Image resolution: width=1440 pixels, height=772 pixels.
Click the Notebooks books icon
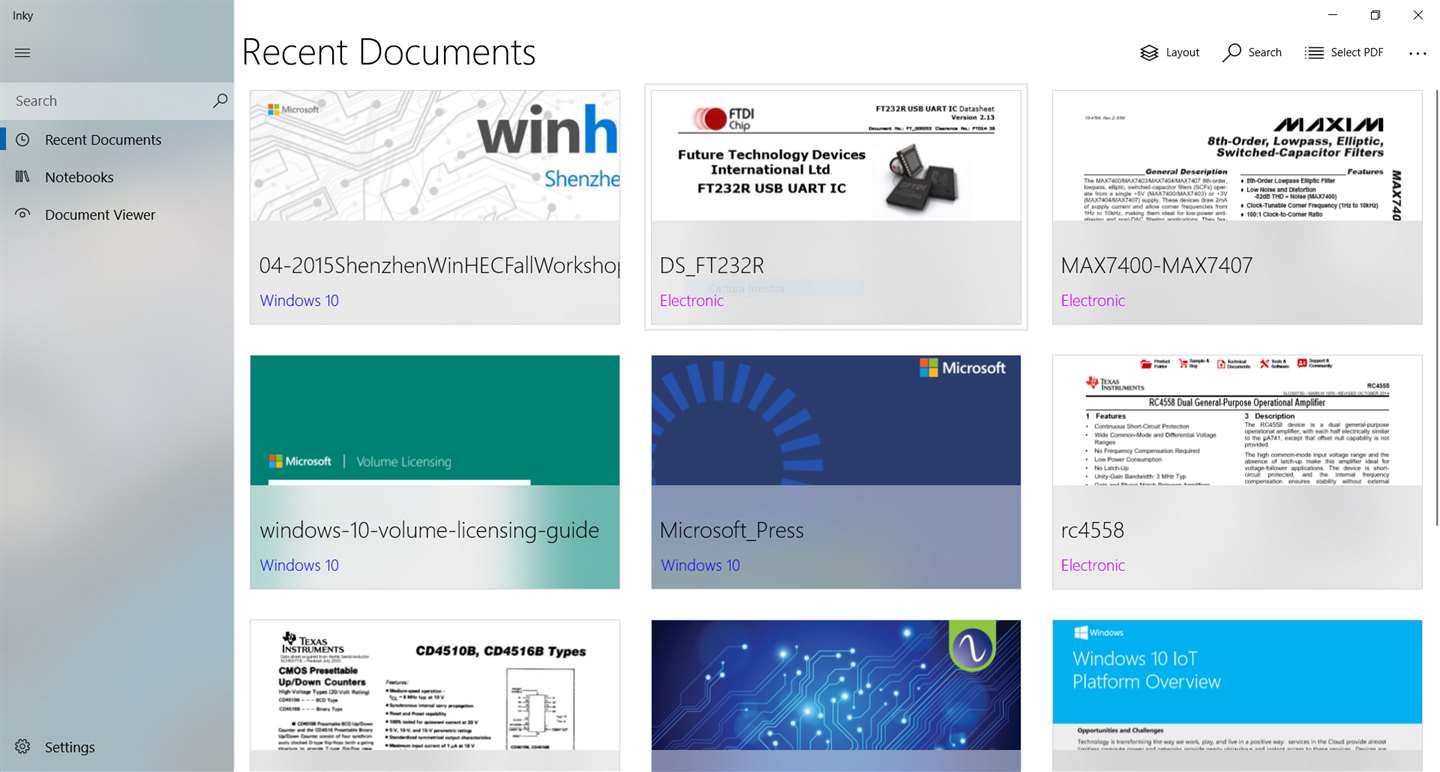click(22, 177)
